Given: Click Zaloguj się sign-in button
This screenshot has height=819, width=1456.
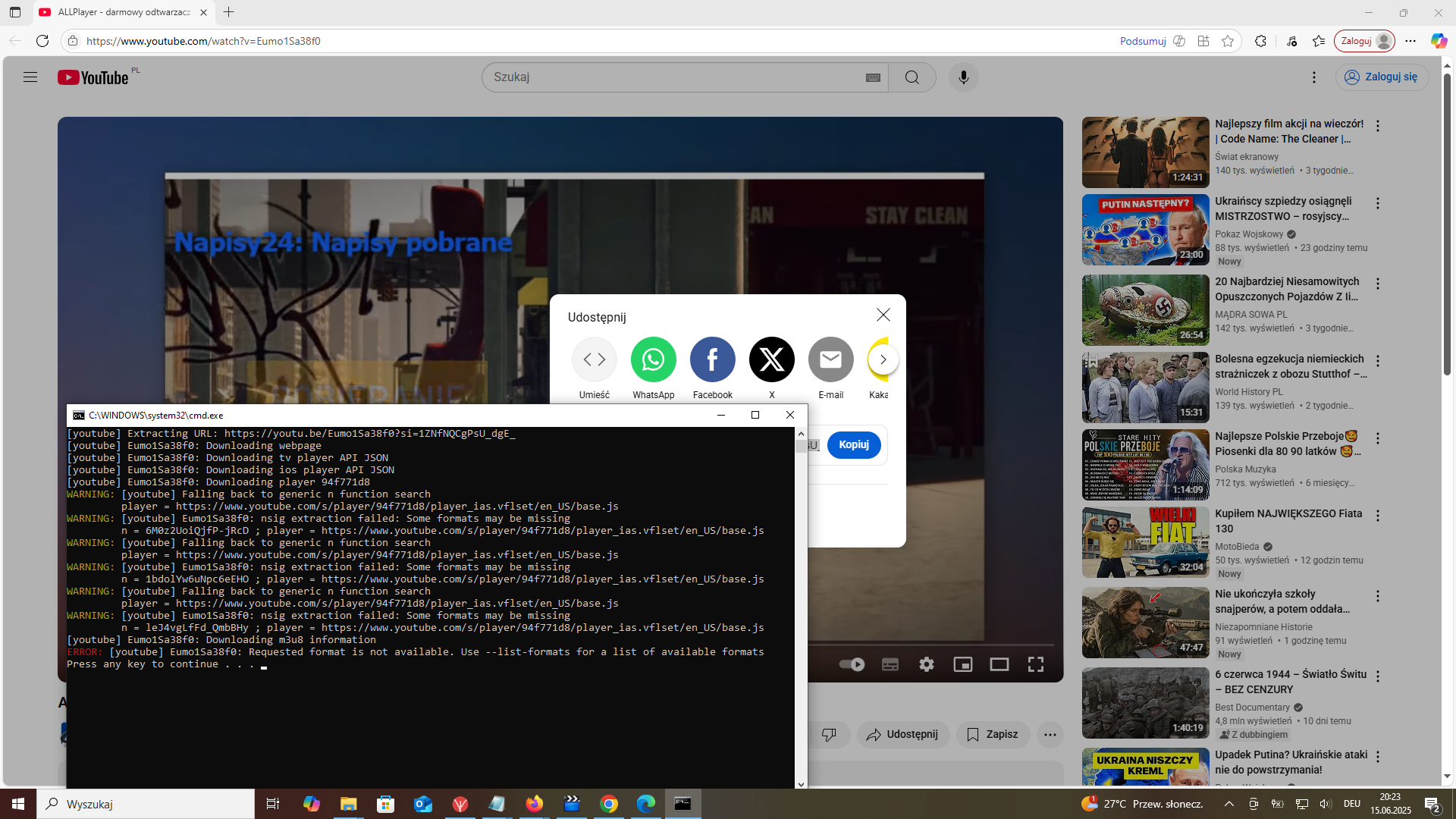Looking at the screenshot, I should (x=1382, y=77).
